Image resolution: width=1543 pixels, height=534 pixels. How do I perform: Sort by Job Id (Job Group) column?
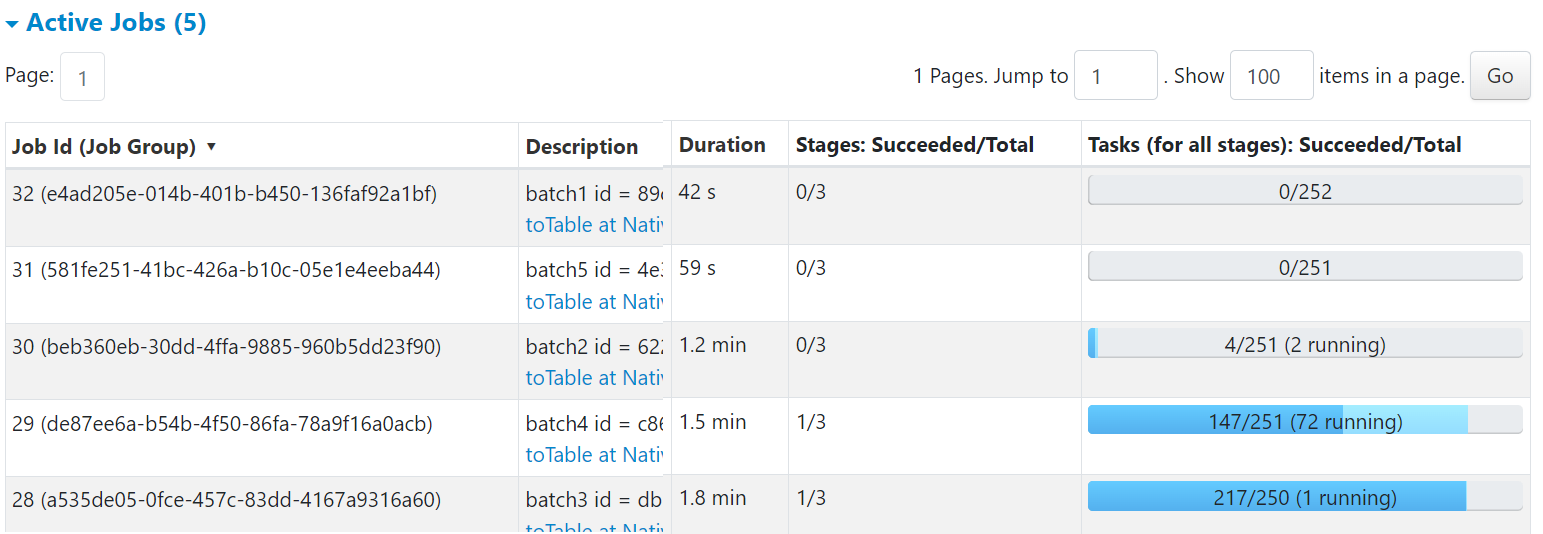104,147
